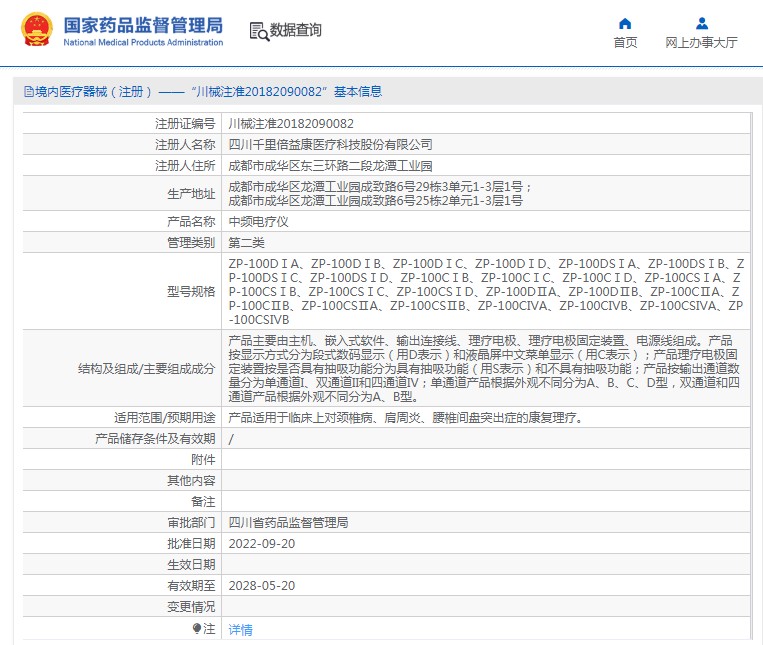Click intended use text 产品适用于临床上对颈椎病
This screenshot has height=645, width=763.
click(406, 418)
